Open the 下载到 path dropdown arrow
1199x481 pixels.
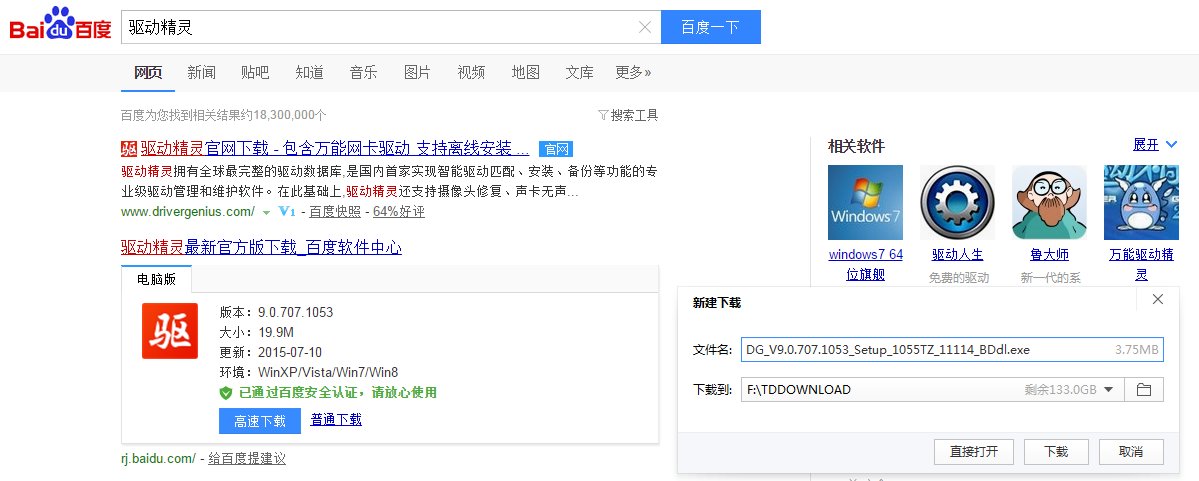point(1109,390)
